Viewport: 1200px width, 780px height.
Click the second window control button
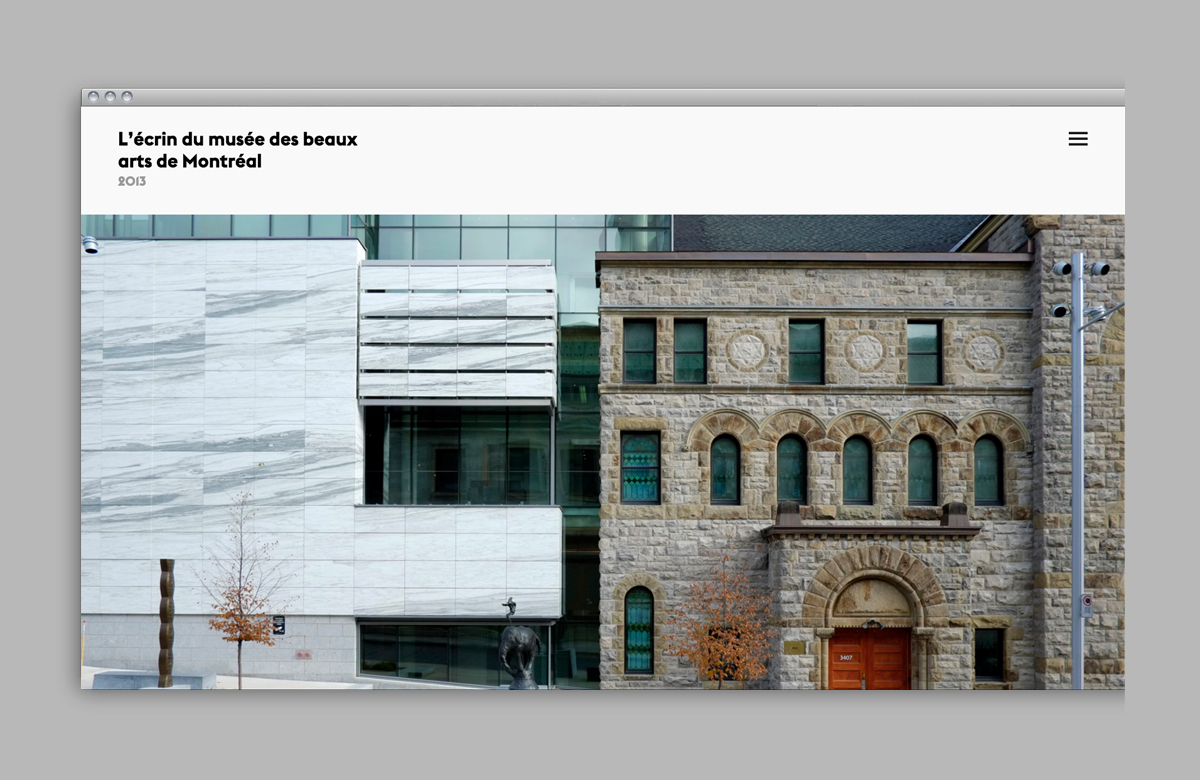110,97
